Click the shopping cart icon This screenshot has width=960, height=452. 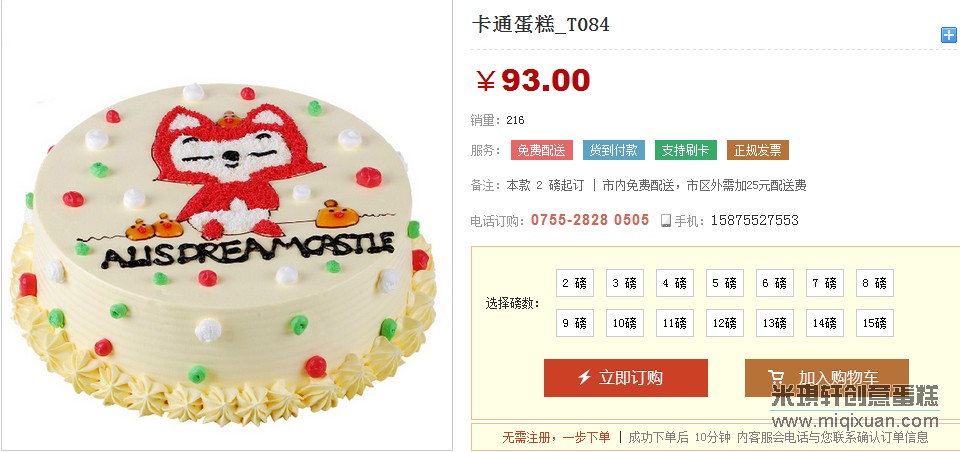776,378
